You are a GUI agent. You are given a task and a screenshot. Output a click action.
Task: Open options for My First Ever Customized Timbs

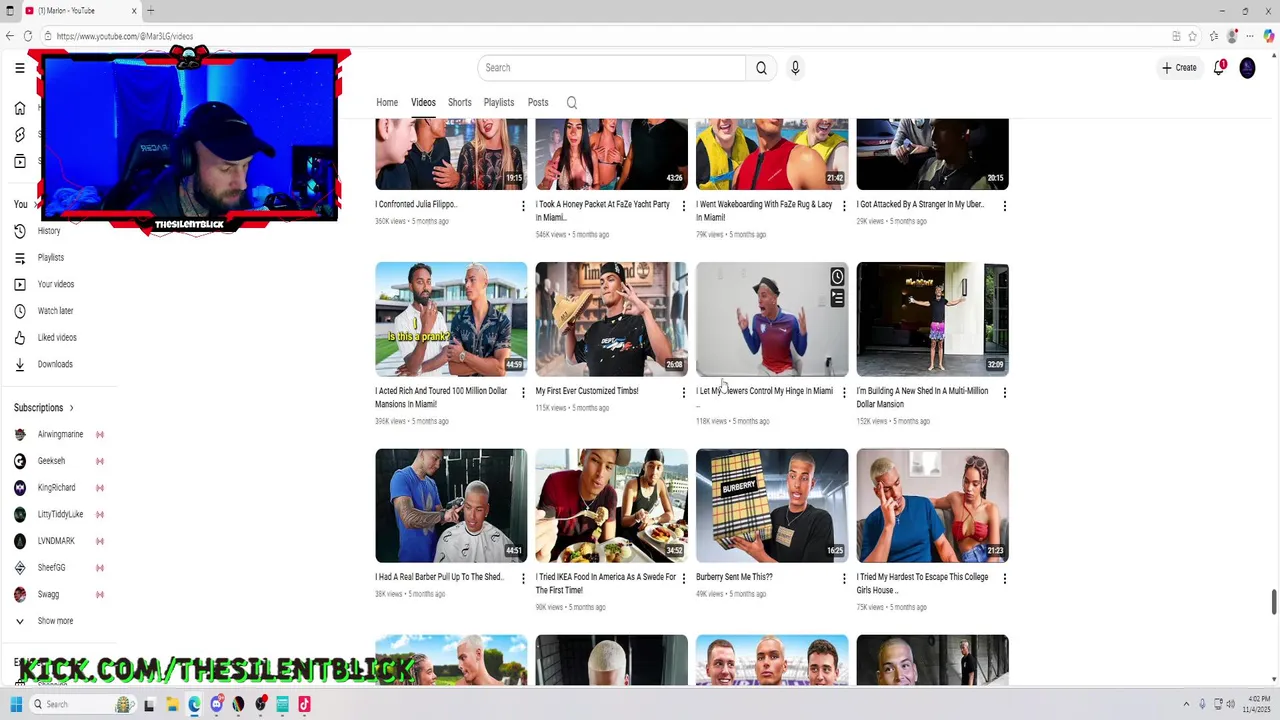click(683, 393)
